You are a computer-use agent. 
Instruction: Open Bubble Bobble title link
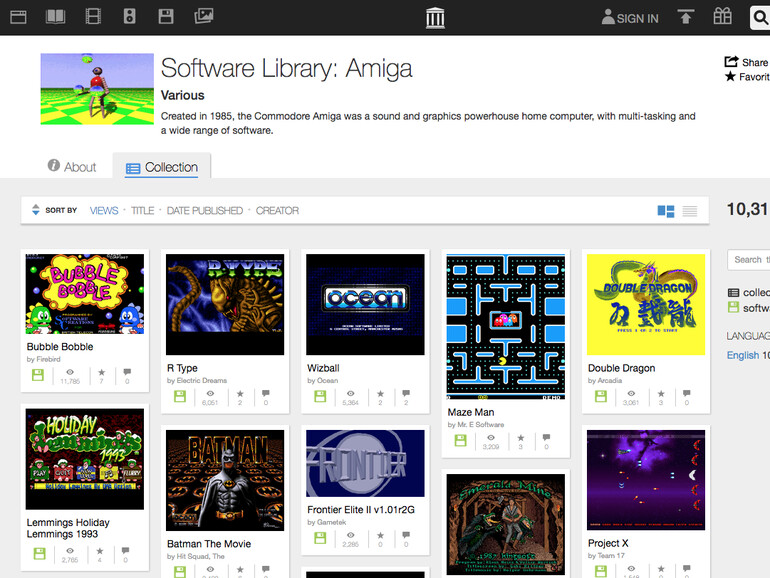(x=60, y=347)
